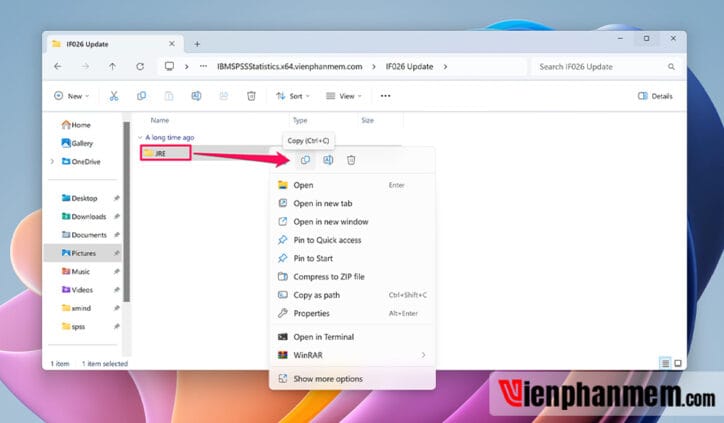
Task: Click the Share icon in the toolbar
Action: 223,96
